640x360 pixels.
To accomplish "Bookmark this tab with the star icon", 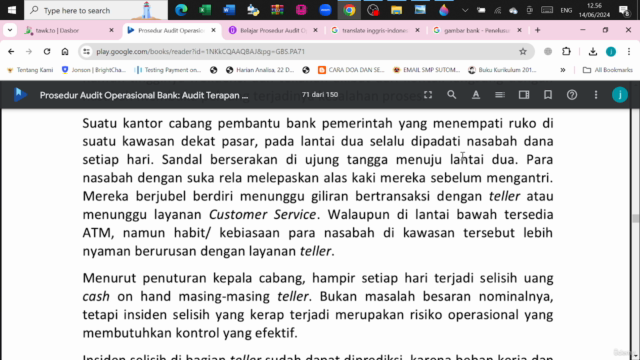I will click(522, 51).
